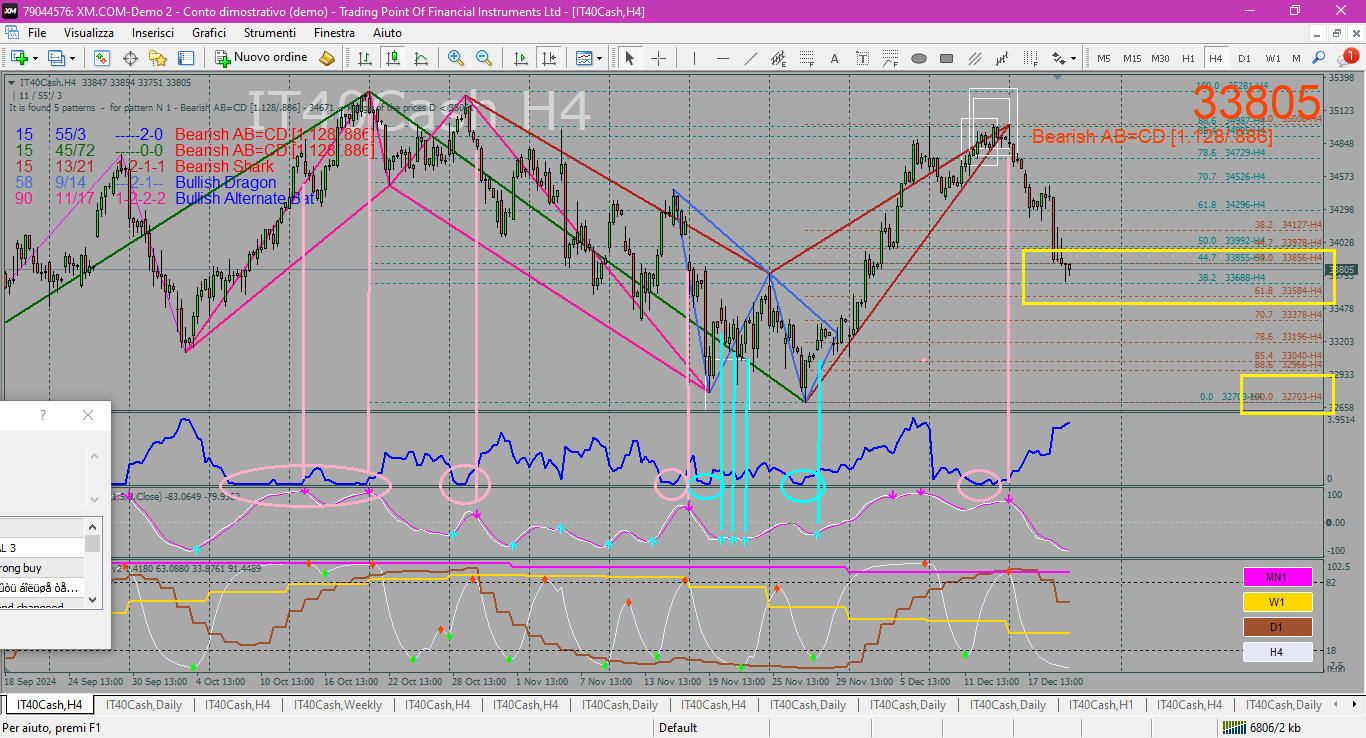Switch timeframe to W1

coord(1273,58)
